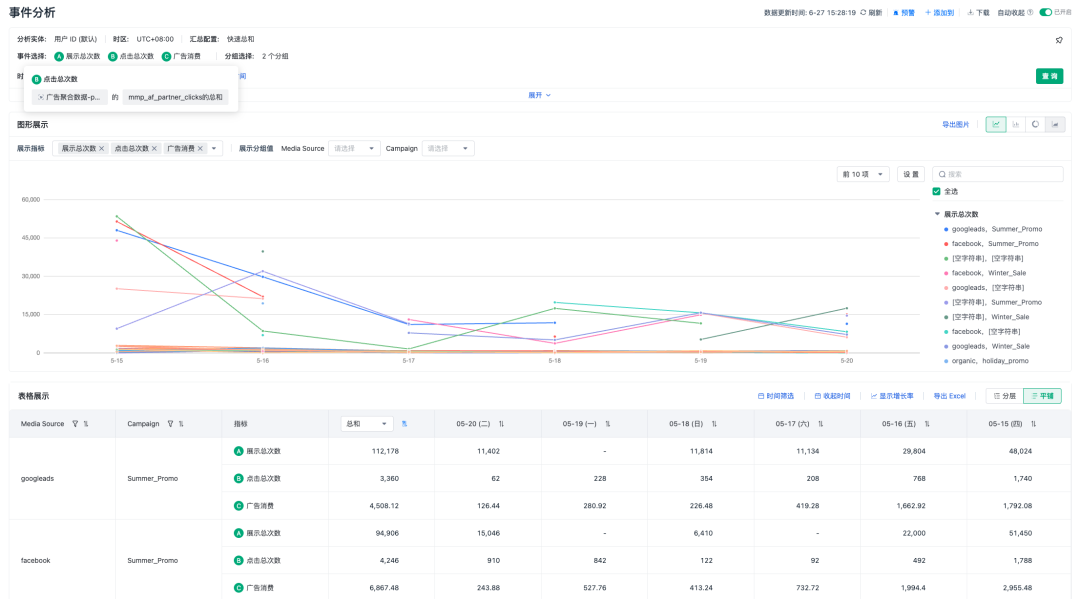Toggle facebook, [空字符串] legend series
1080x599 pixels.
tap(982, 332)
